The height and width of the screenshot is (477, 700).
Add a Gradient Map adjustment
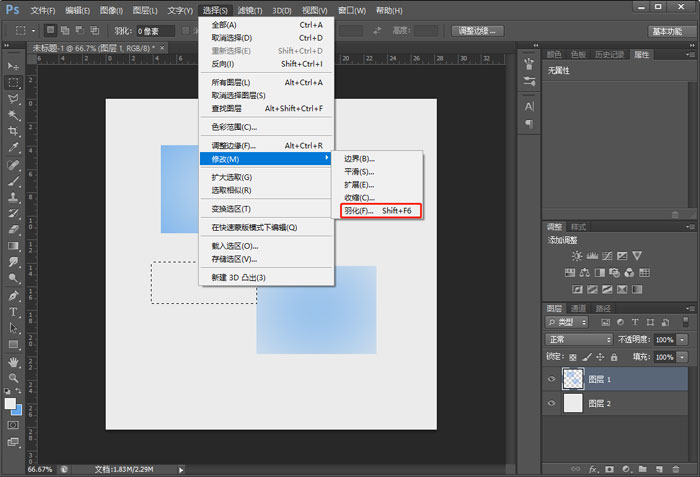tap(637, 289)
